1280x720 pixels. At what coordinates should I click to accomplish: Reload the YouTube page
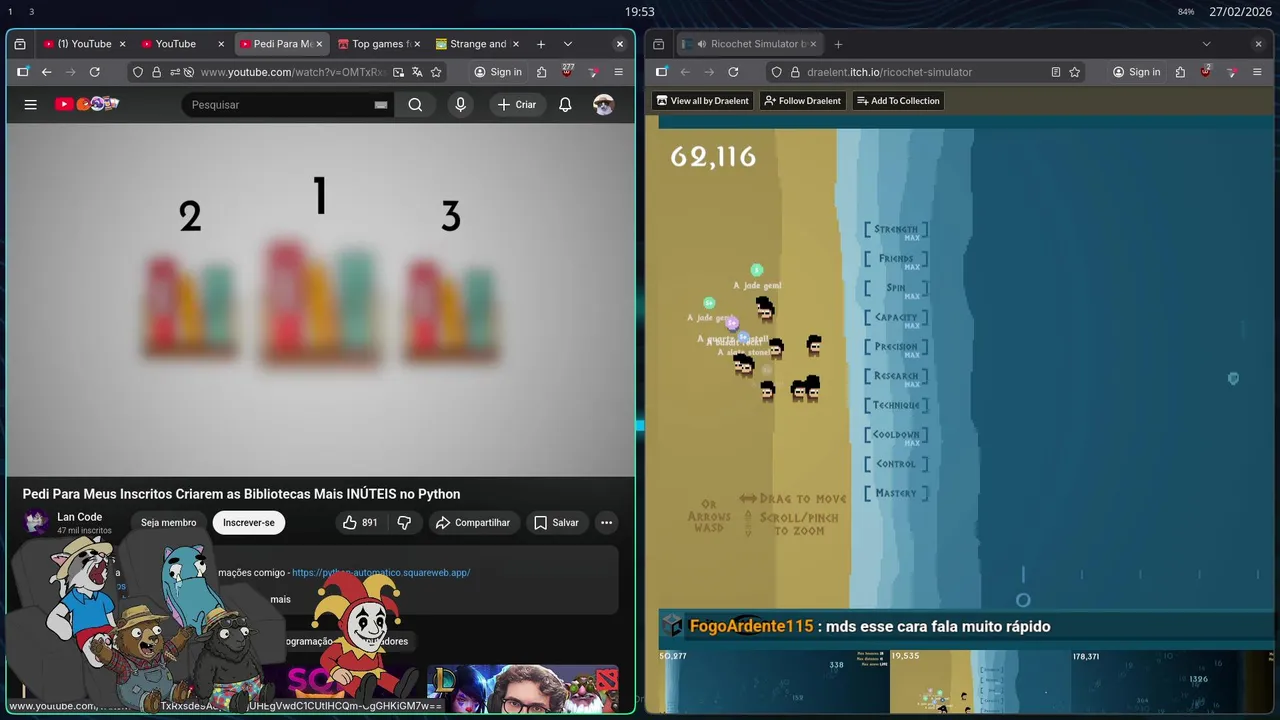[x=94, y=72]
